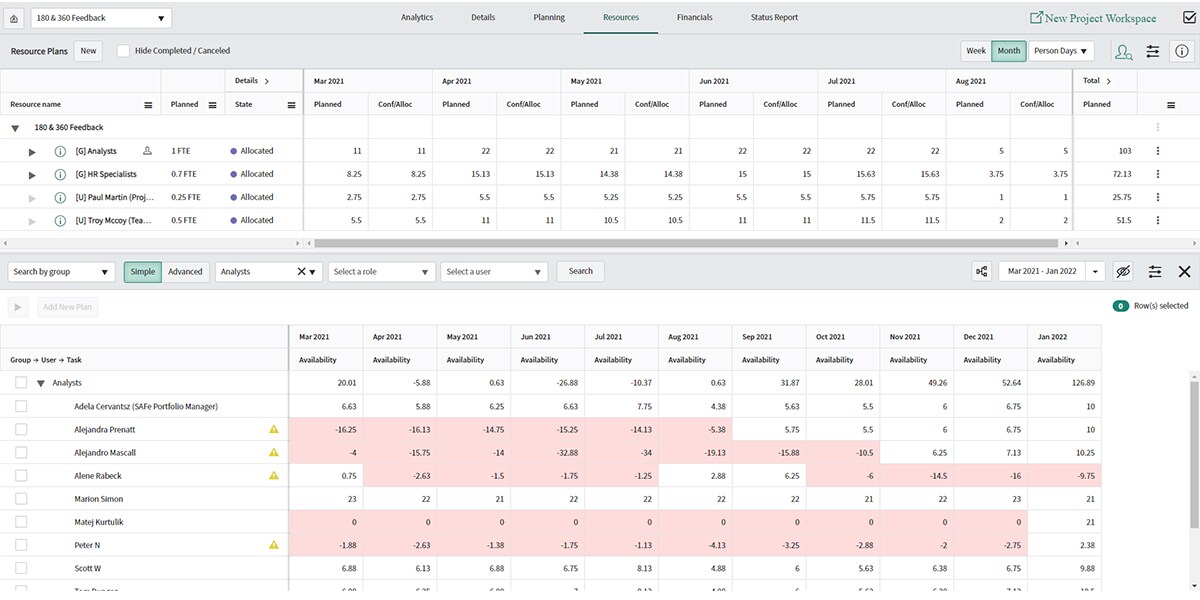The width and height of the screenshot is (1200, 600).
Task: Open the resource finder user-search icon
Action: [1123, 51]
